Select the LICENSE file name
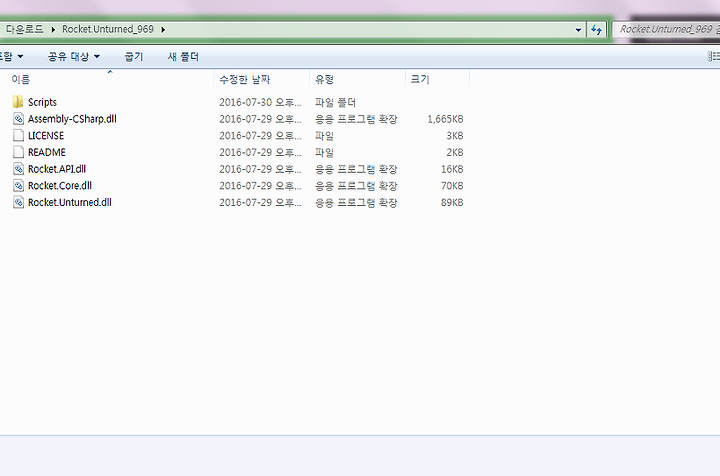The image size is (720, 476). 46,135
